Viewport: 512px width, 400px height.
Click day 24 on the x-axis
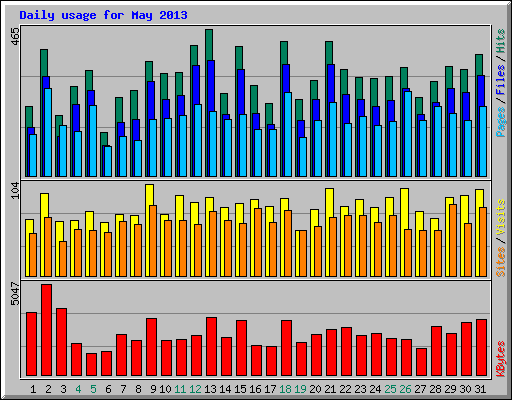375,389
